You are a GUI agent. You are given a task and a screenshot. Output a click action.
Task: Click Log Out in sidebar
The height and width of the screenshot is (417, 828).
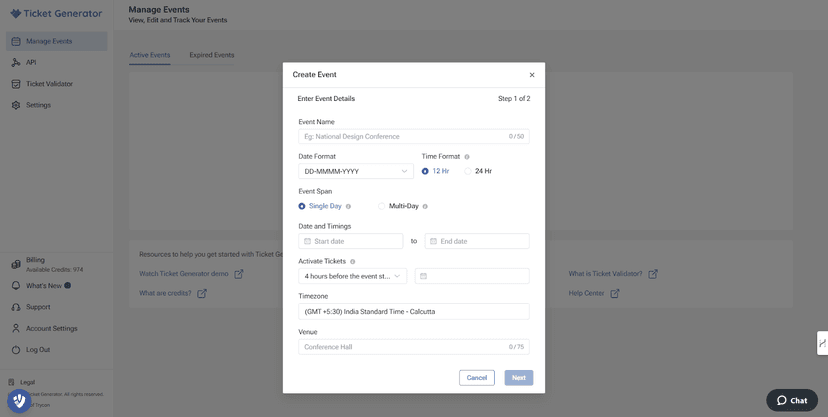38,349
